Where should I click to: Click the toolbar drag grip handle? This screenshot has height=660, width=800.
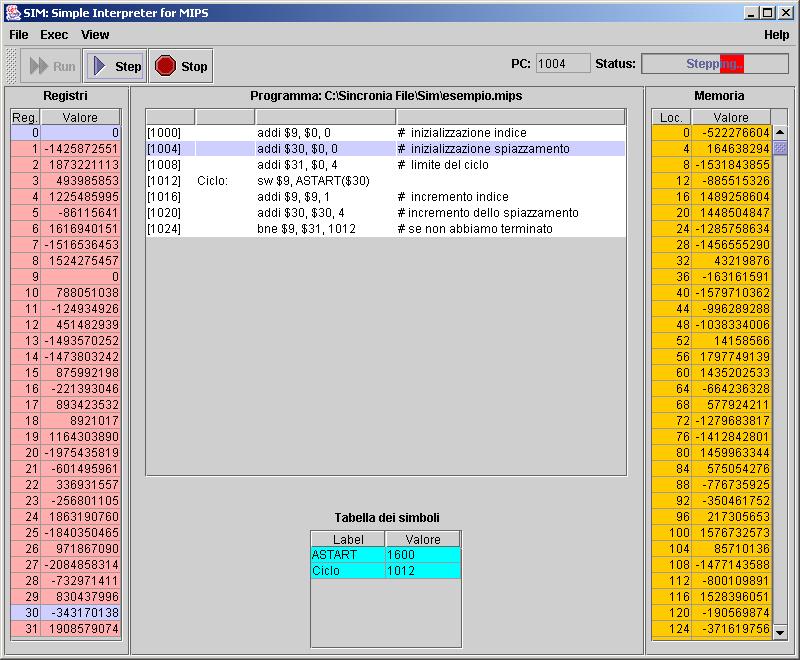tap(11, 66)
